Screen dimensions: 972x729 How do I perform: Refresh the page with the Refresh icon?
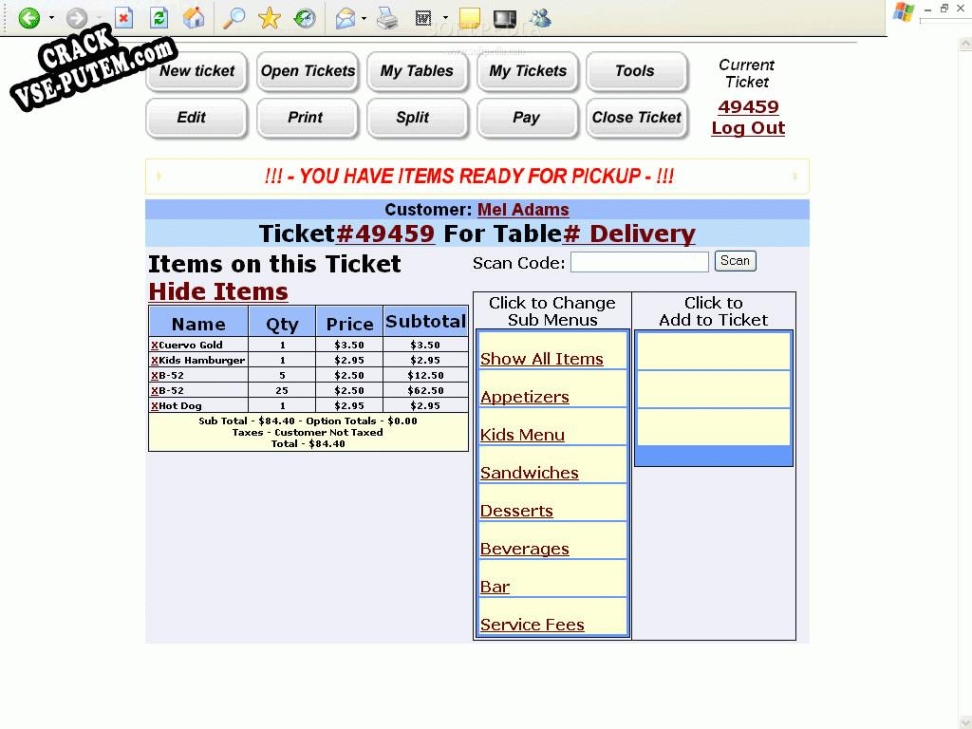point(158,18)
